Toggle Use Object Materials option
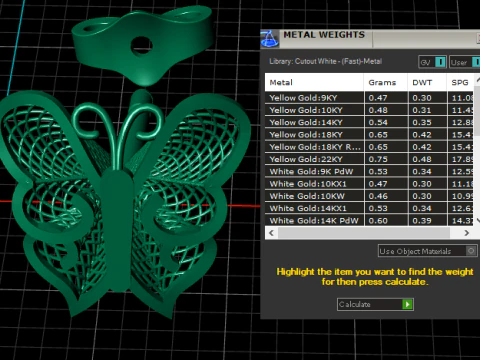This screenshot has height=360, width=480. click(x=428, y=251)
